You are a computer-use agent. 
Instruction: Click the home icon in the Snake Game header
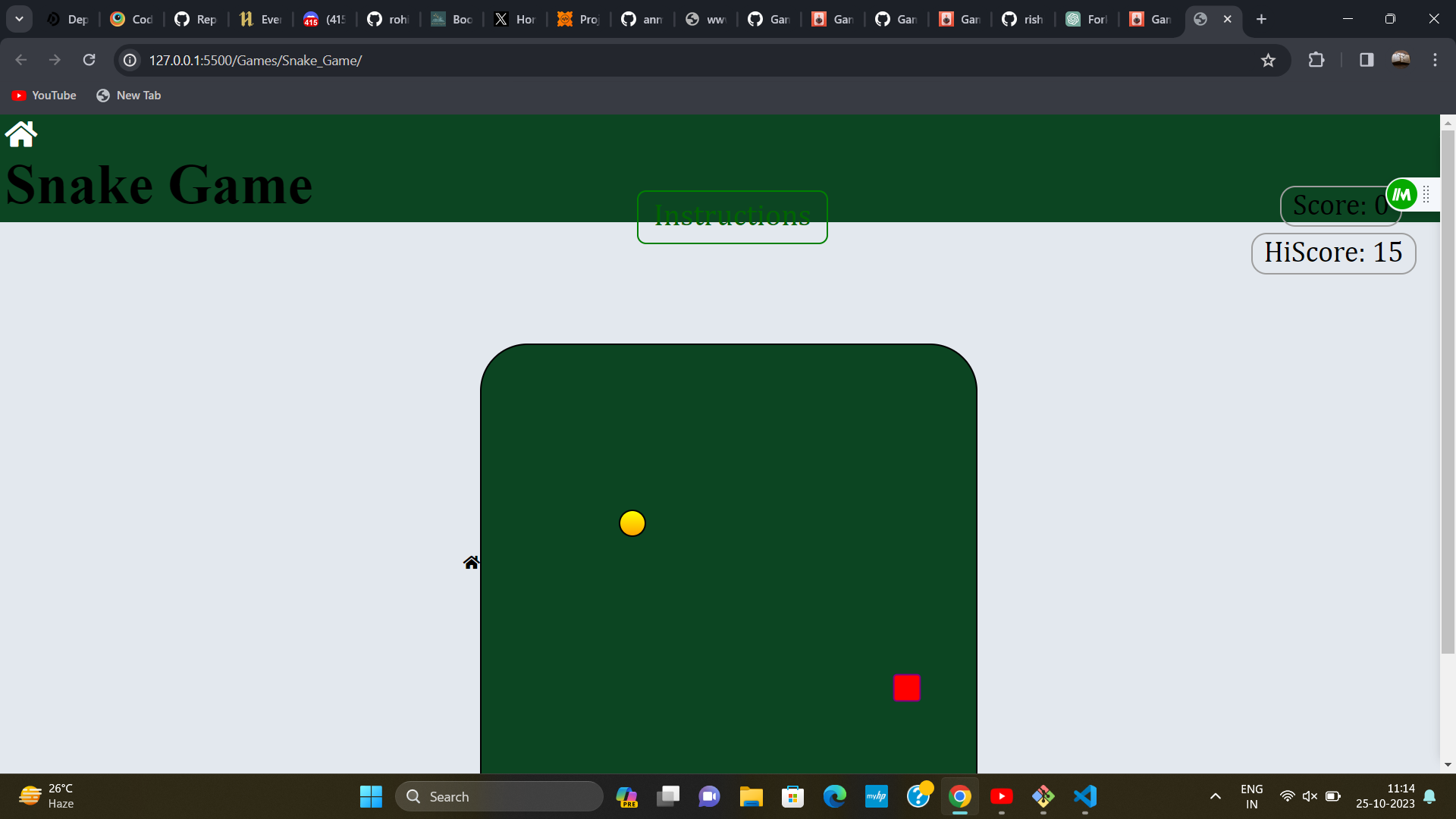[20, 134]
